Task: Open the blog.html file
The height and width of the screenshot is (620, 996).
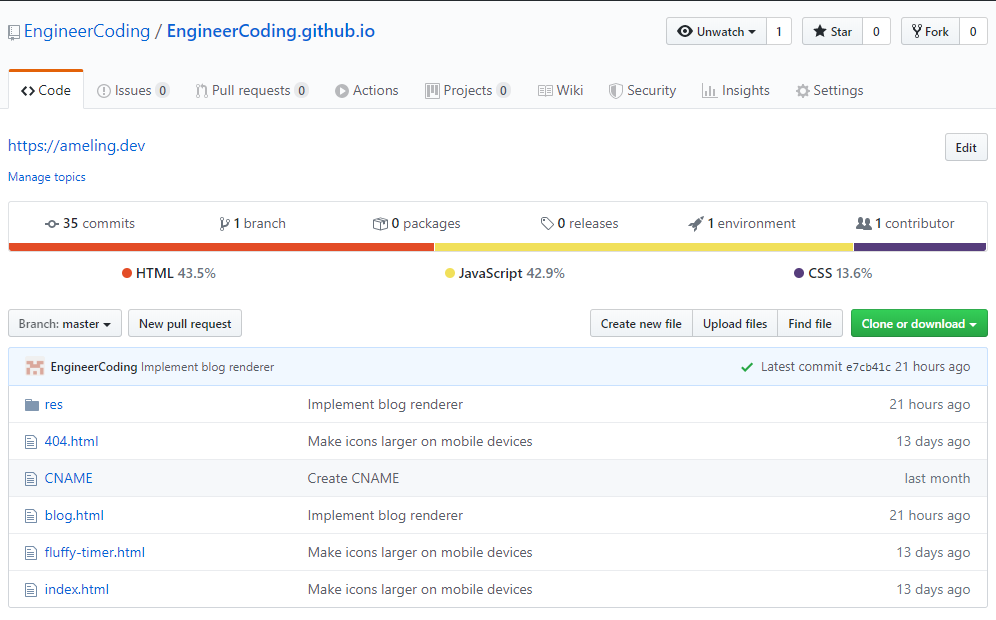Action: click(x=74, y=516)
